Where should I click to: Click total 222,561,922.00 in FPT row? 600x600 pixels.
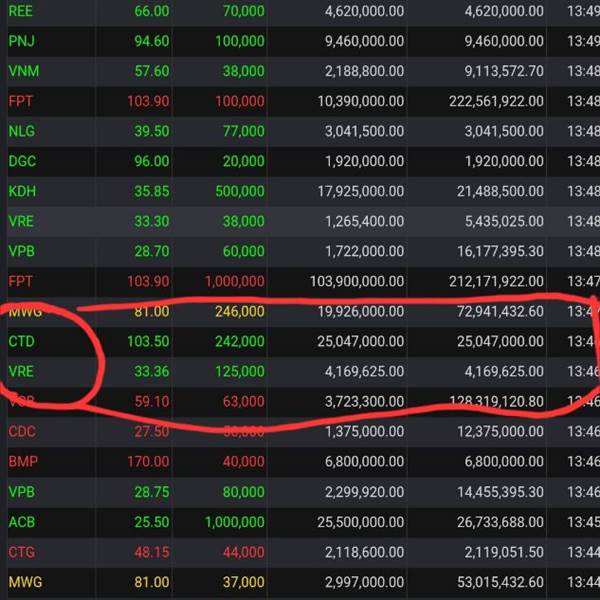(496, 101)
